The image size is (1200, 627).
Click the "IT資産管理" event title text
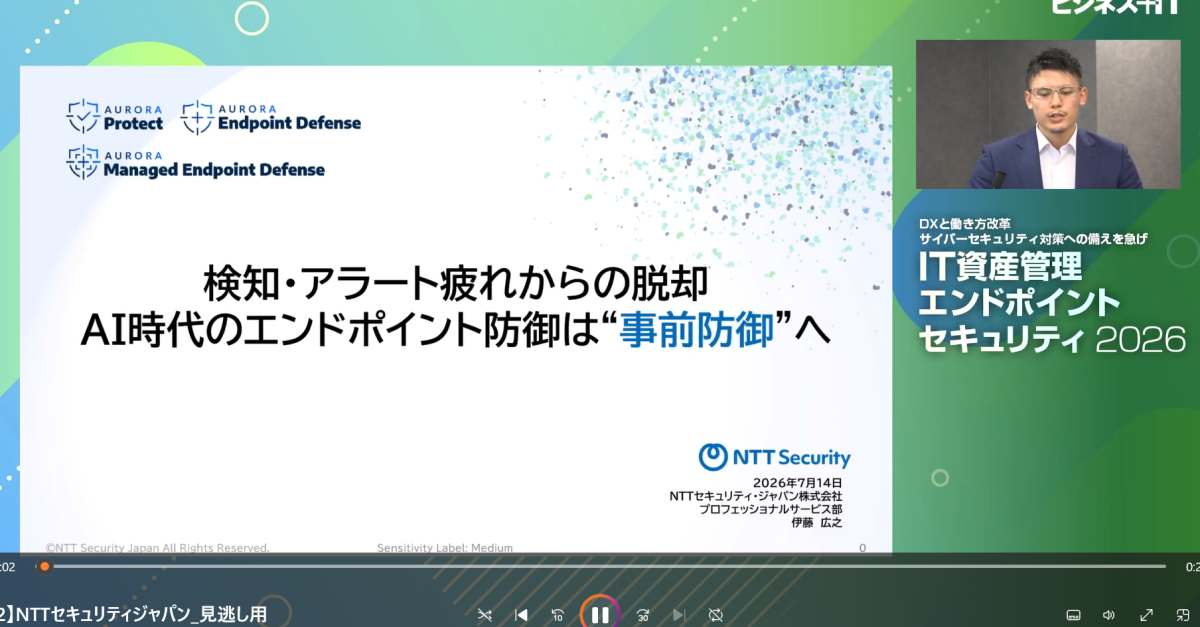(x=1001, y=266)
